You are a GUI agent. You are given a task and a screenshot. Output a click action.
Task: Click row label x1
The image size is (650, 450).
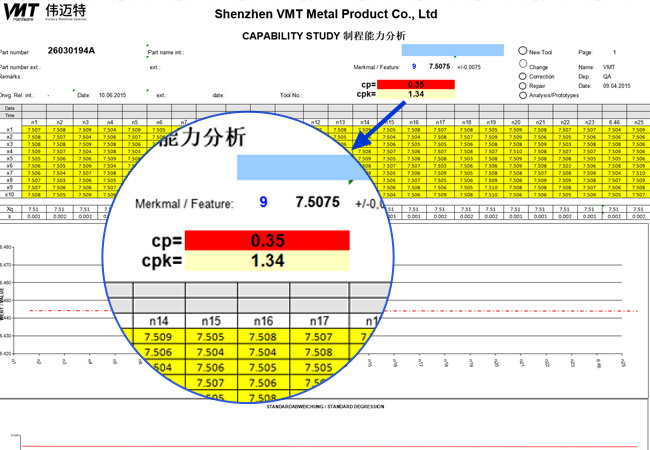point(9,130)
